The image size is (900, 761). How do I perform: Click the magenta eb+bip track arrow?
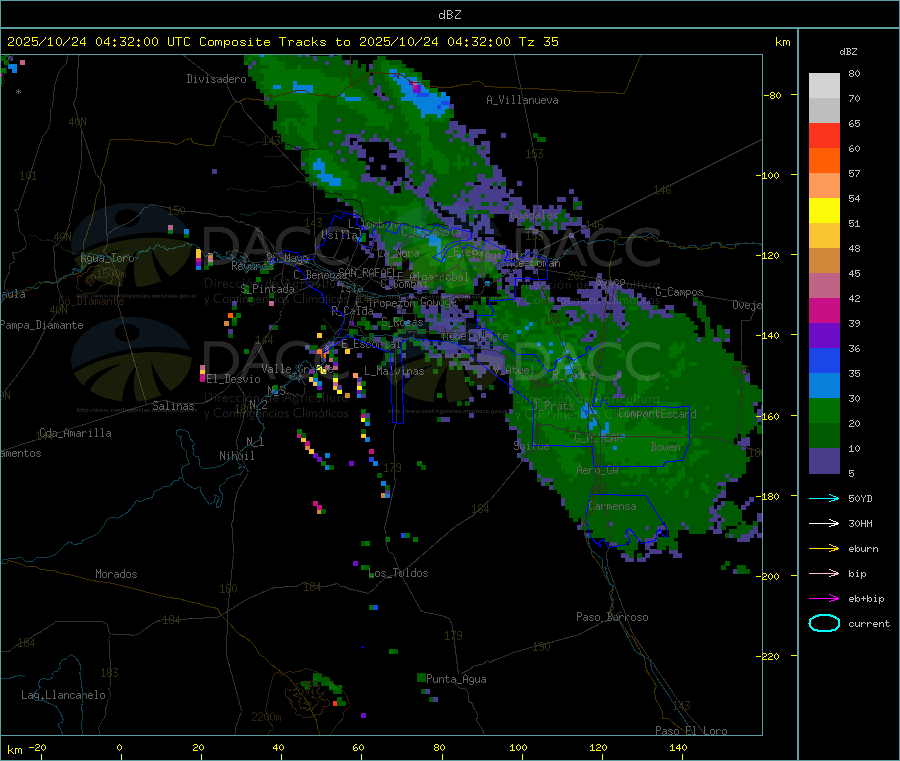click(x=824, y=599)
